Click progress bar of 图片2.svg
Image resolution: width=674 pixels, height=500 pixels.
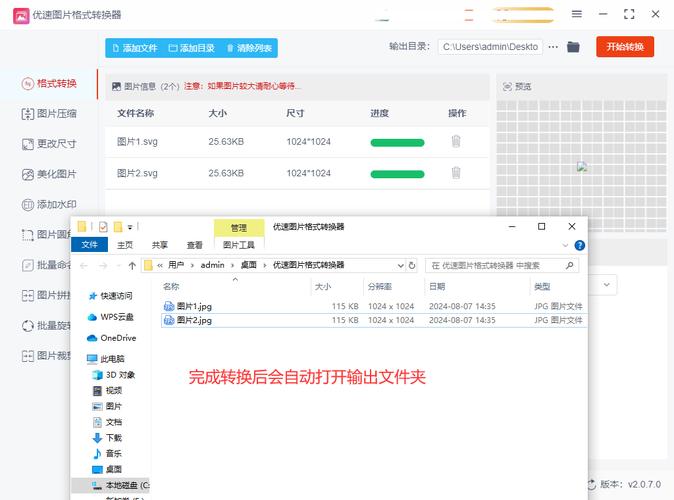tap(397, 174)
